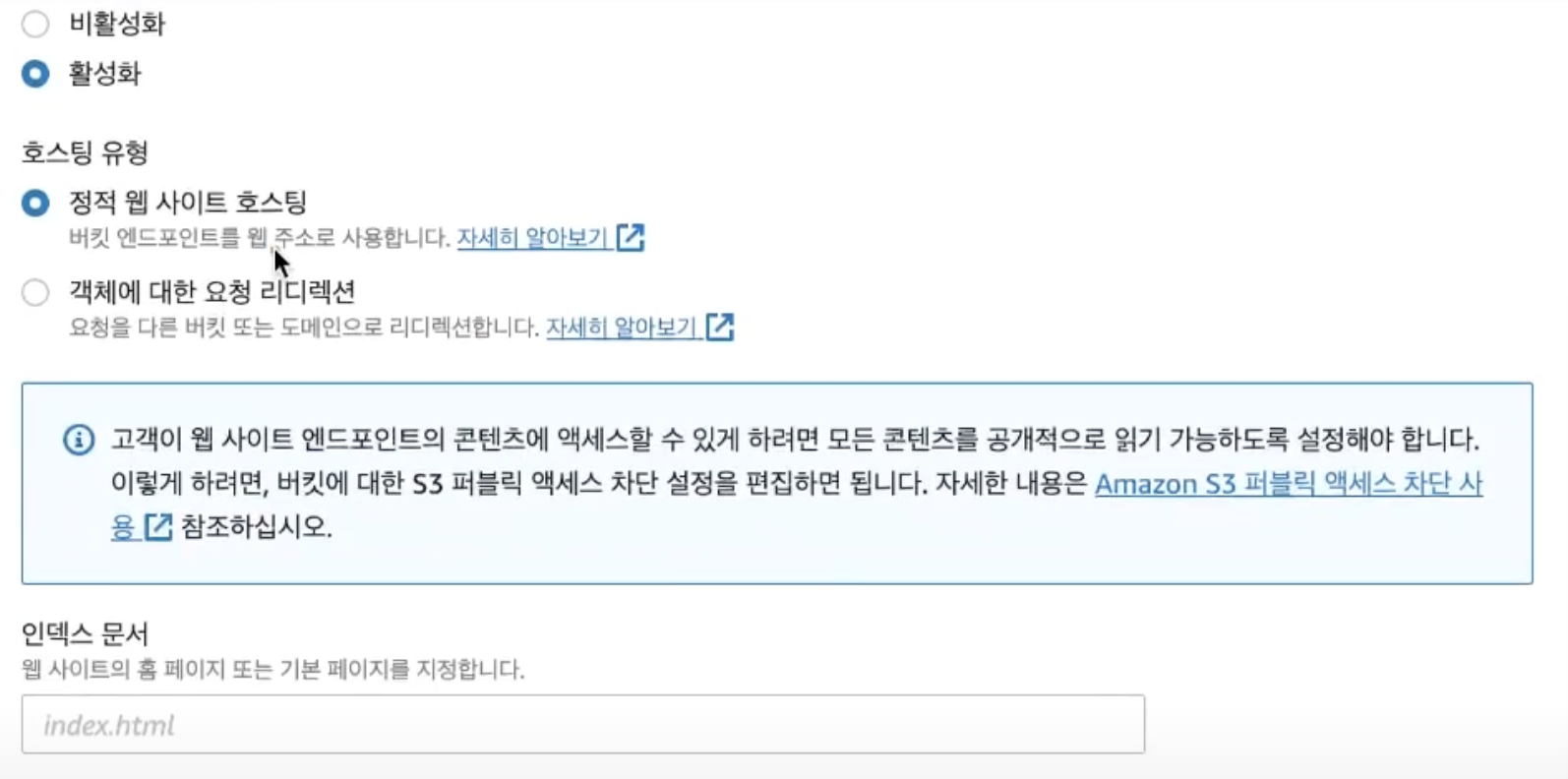The width and height of the screenshot is (1568, 779).
Task: Click external link icon before 참조하십시오
Action: [x=158, y=527]
